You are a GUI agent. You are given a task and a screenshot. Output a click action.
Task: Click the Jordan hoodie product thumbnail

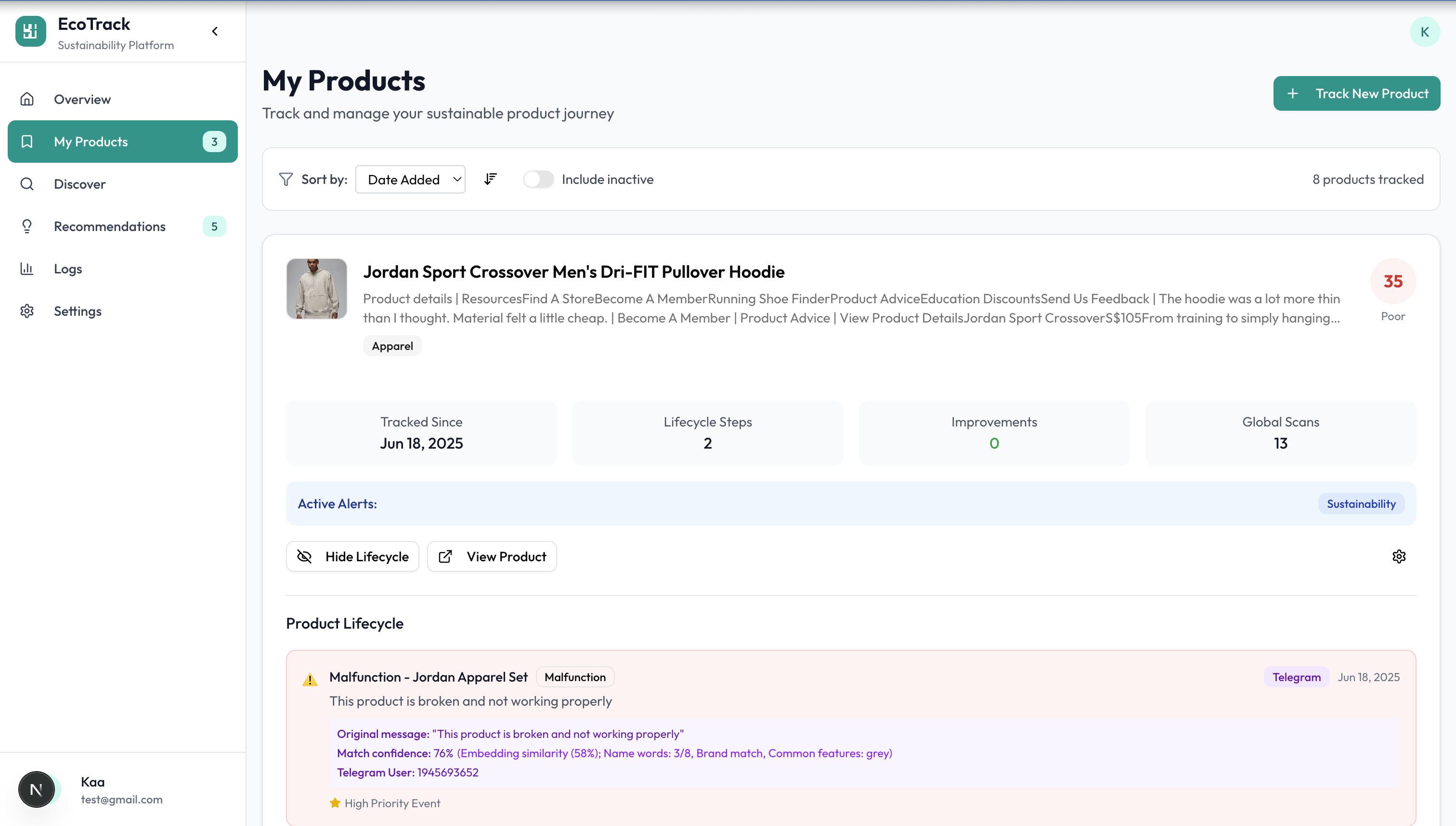coord(317,289)
